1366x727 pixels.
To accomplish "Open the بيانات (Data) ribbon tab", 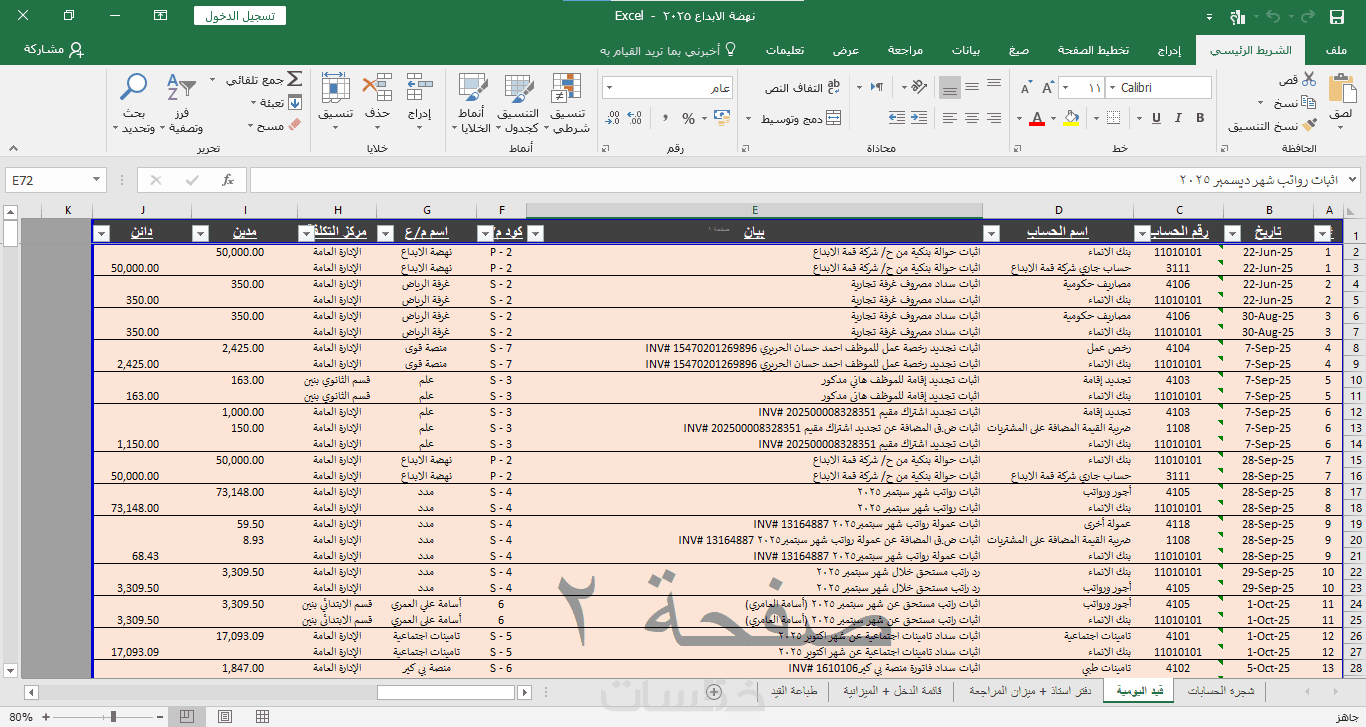I will point(965,50).
